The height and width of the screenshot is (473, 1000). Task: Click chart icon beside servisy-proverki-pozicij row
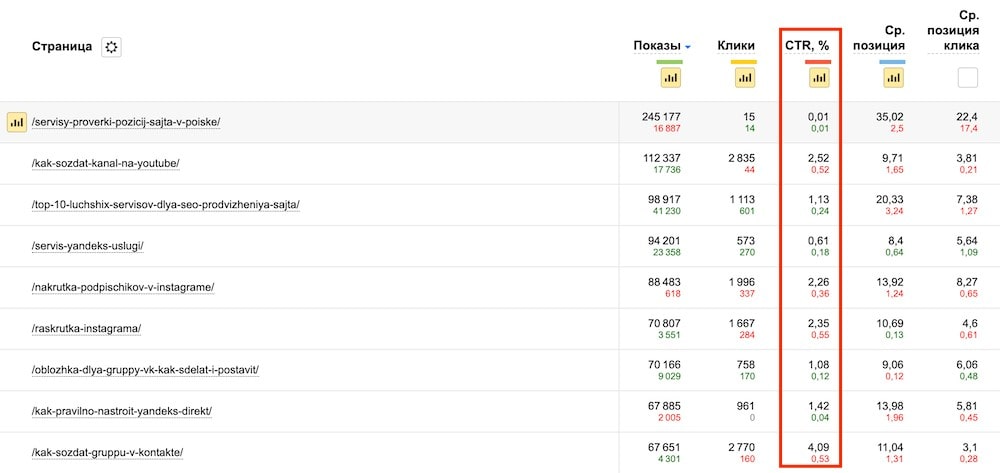point(16,122)
